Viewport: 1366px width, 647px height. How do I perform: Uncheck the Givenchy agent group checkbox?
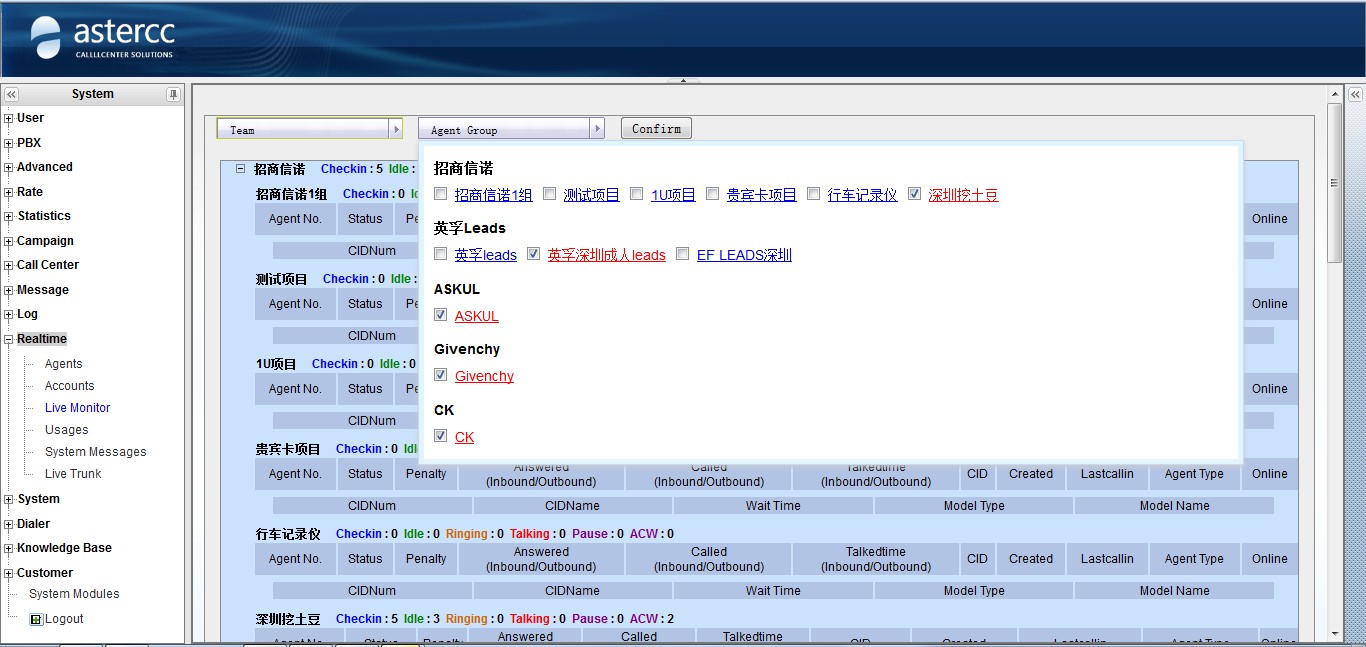tap(441, 375)
